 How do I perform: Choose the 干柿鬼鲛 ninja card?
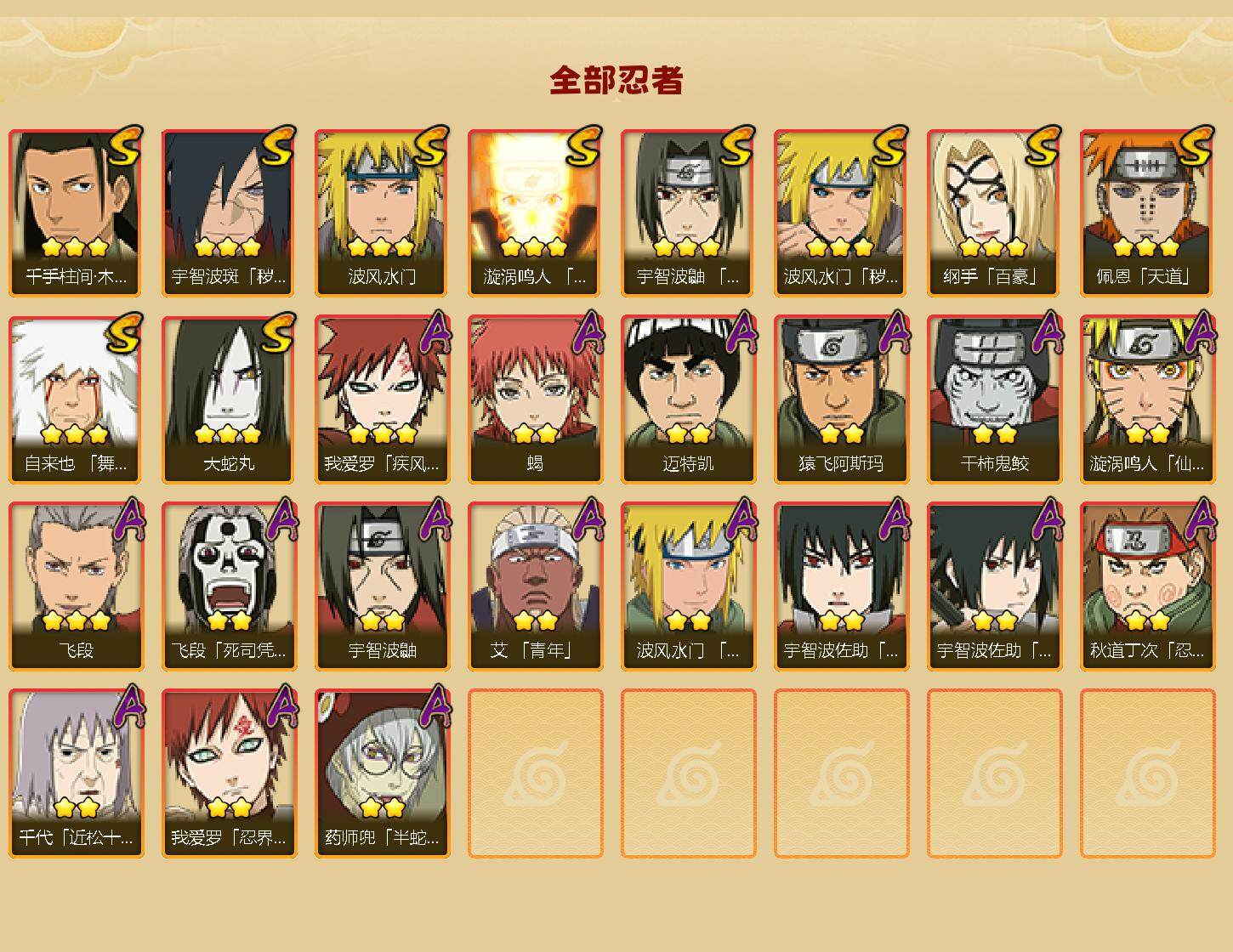pyautogui.click(x=995, y=399)
